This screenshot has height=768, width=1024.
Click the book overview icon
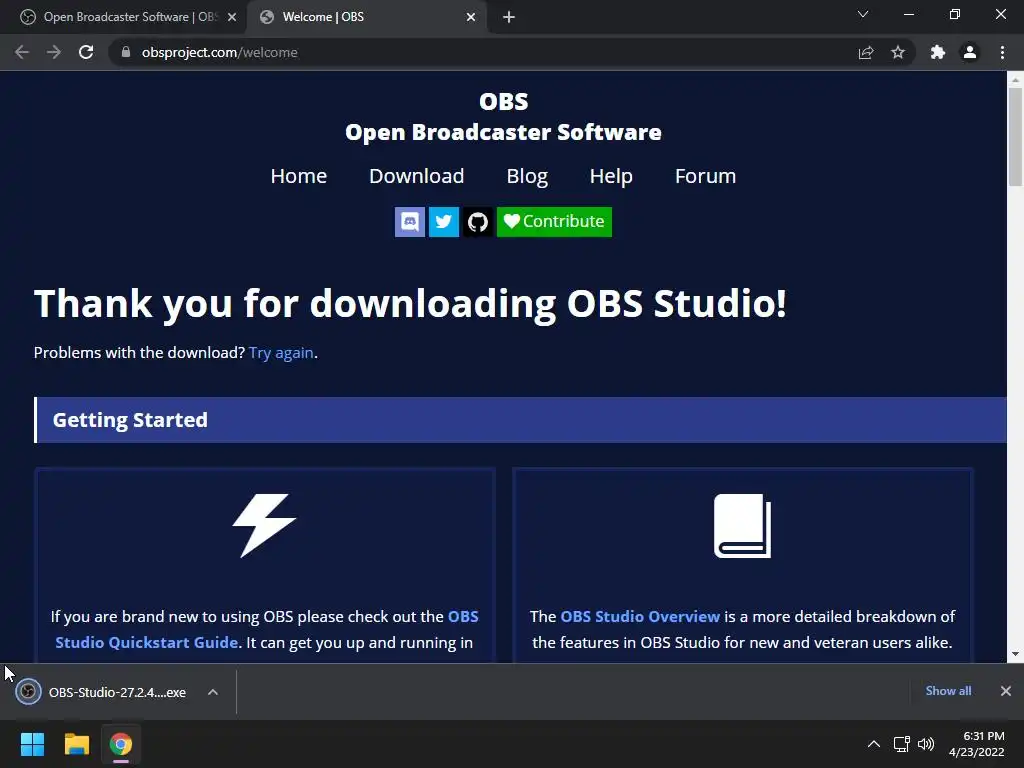(743, 526)
